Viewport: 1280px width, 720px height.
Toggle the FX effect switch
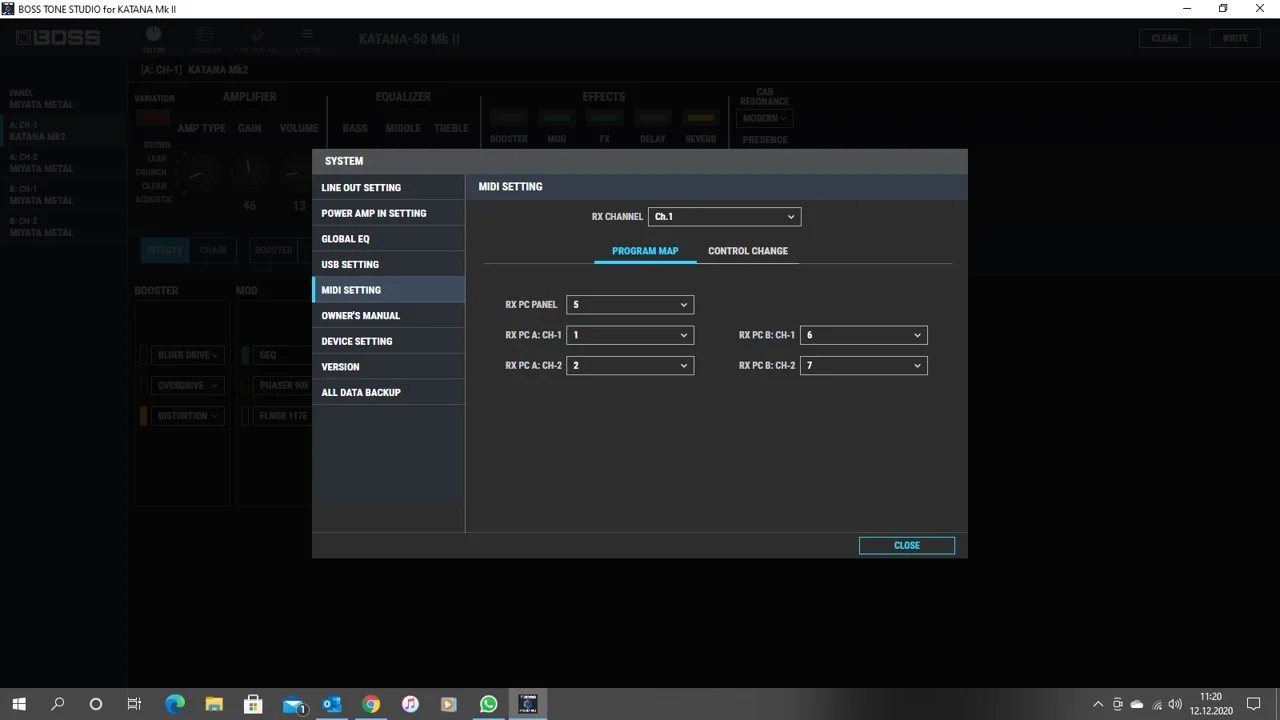pyautogui.click(x=604, y=118)
